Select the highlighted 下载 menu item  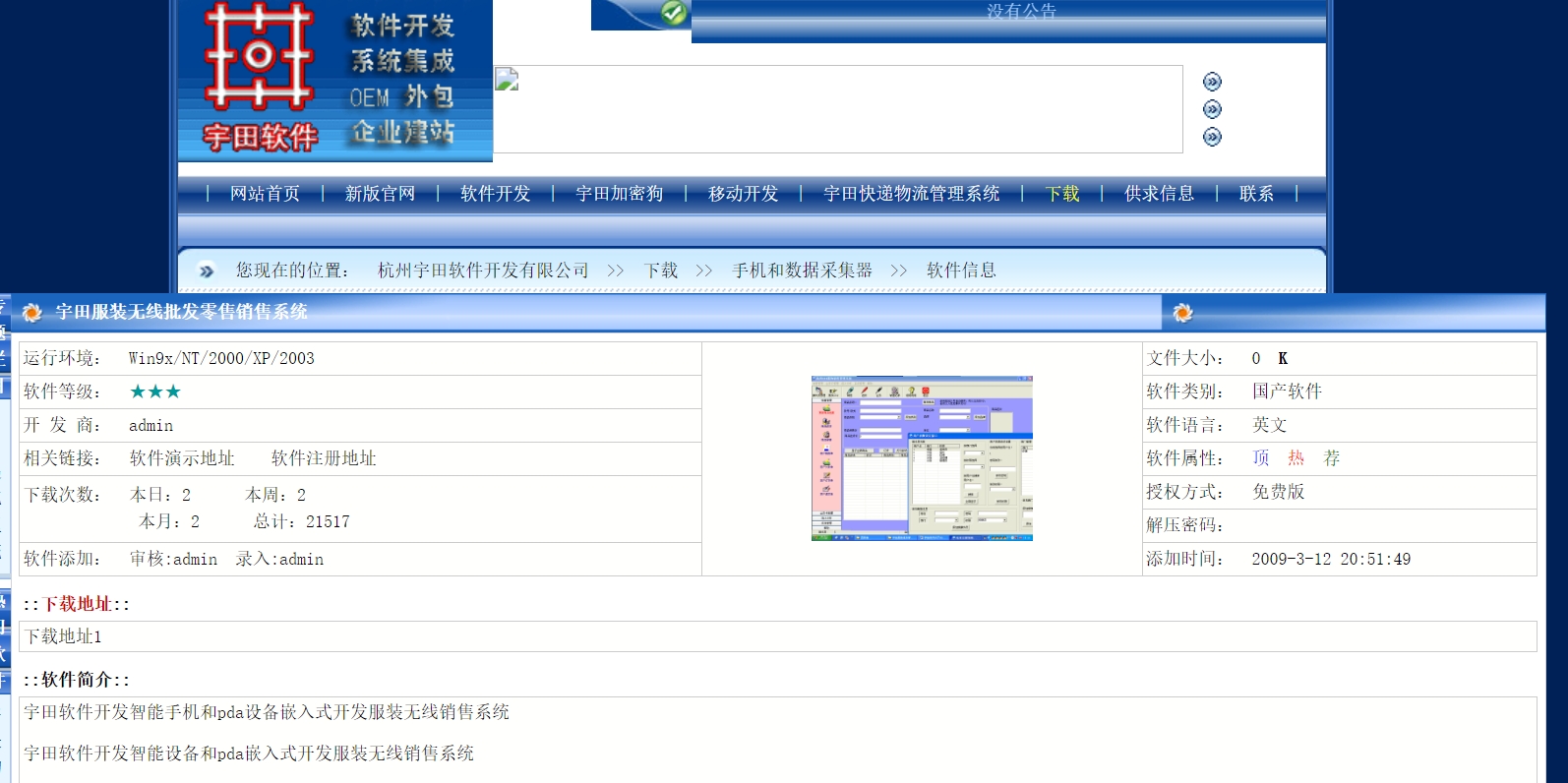click(1061, 194)
